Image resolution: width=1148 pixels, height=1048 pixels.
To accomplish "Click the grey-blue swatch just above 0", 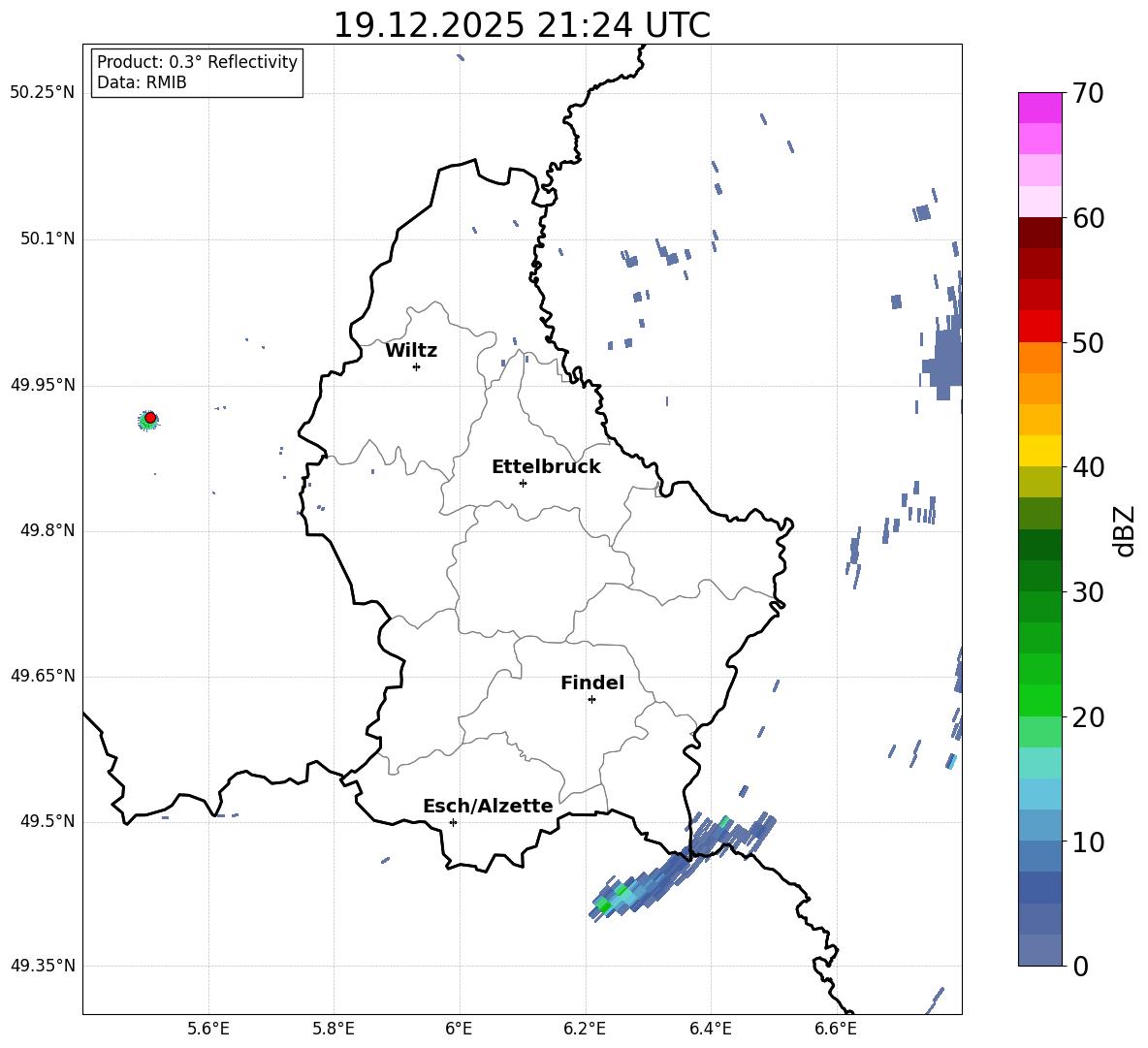I will point(1039,950).
